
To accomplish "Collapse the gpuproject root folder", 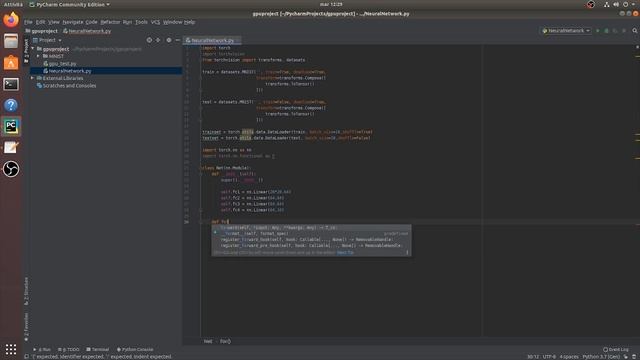I will [33, 49].
